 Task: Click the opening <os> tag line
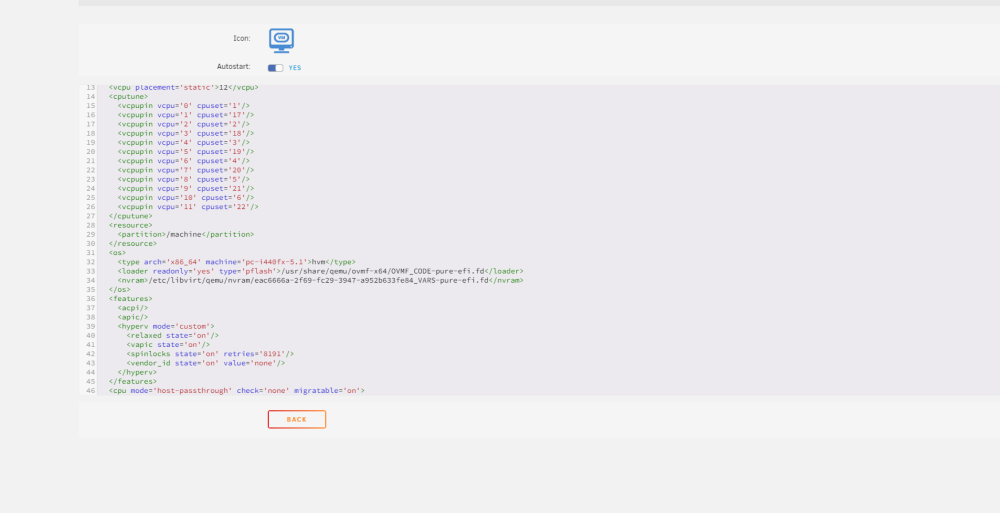tap(117, 253)
